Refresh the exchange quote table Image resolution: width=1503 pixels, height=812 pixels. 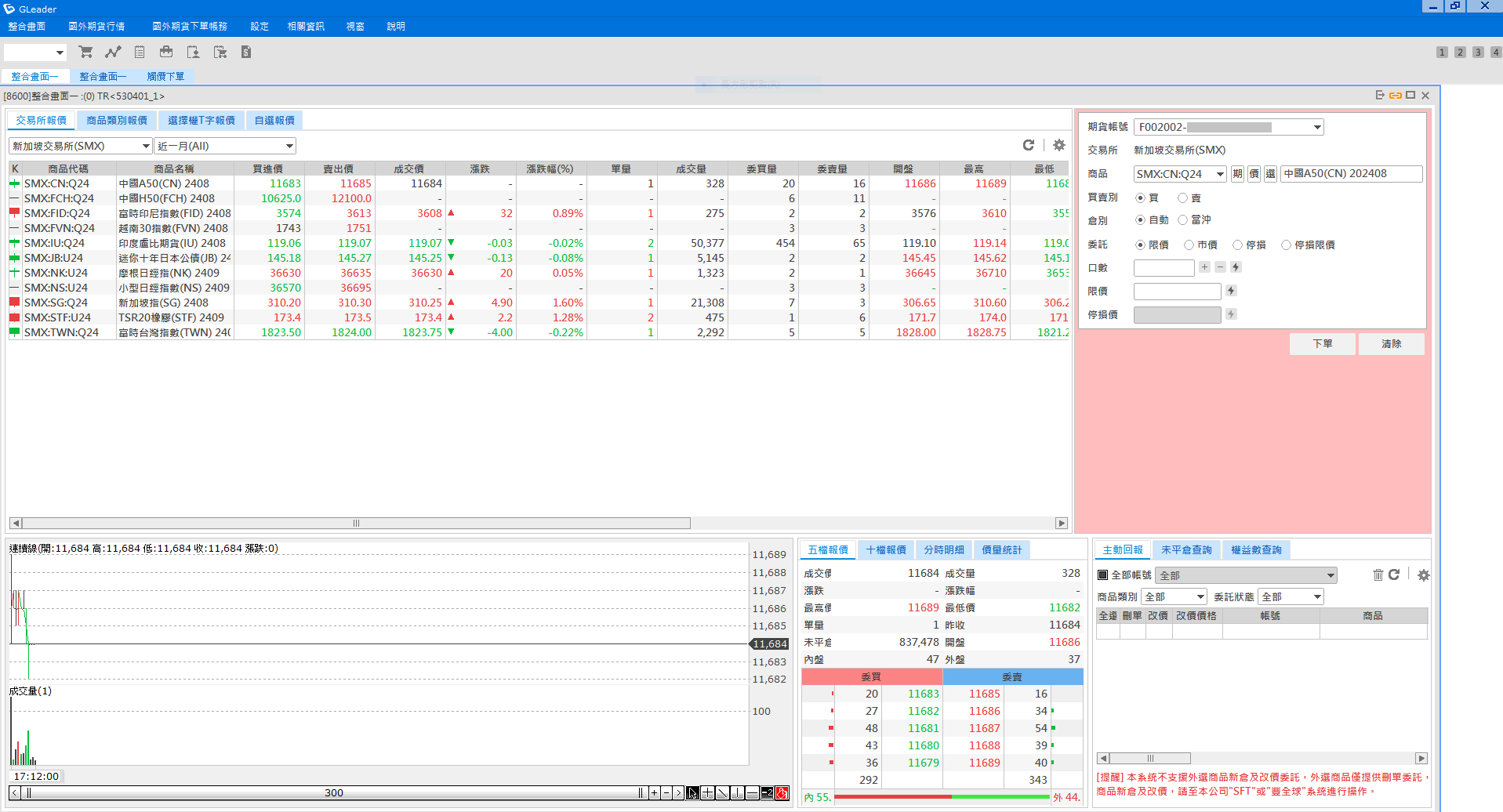pyautogui.click(x=1029, y=145)
